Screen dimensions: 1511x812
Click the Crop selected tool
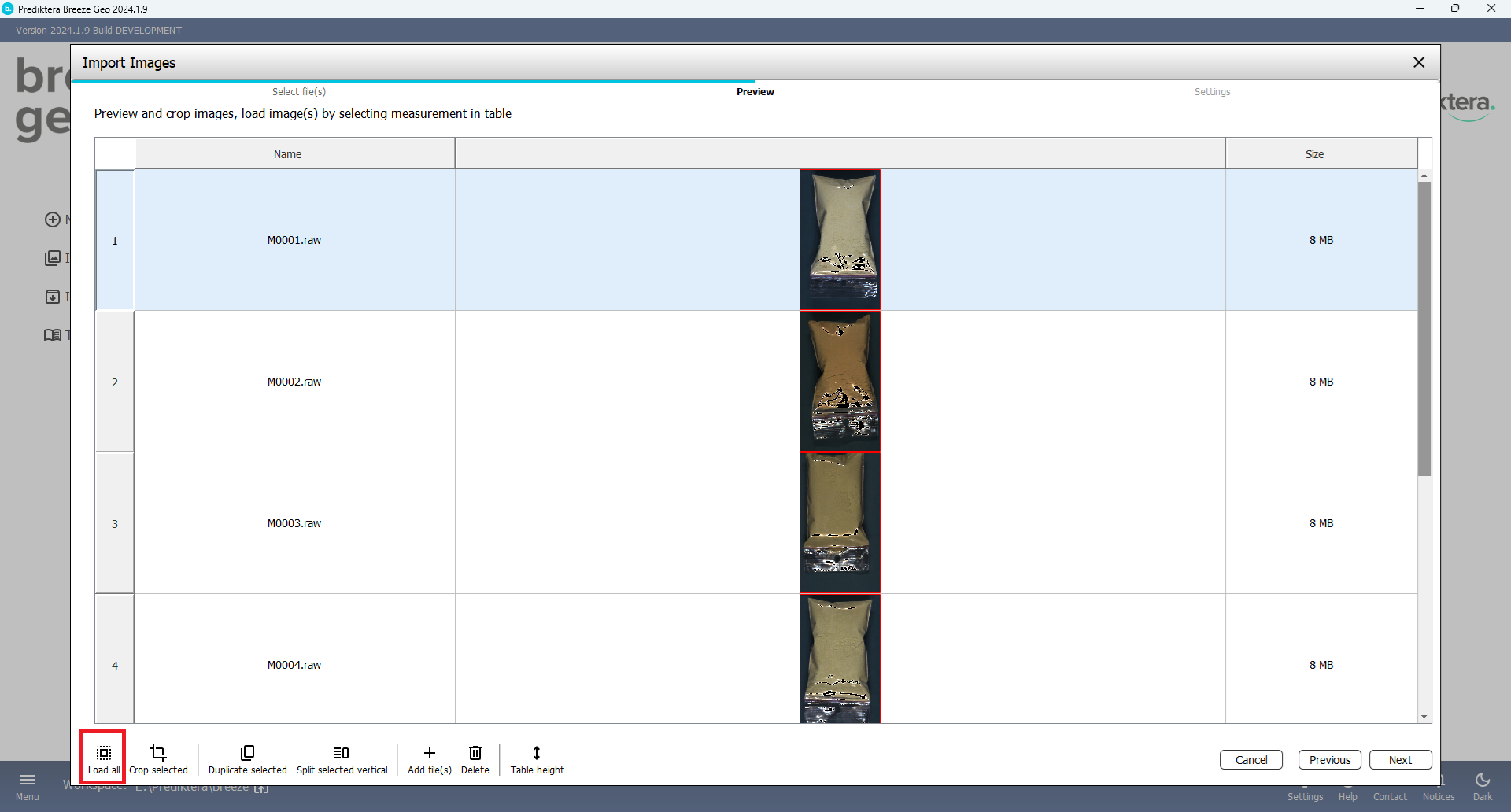click(158, 758)
